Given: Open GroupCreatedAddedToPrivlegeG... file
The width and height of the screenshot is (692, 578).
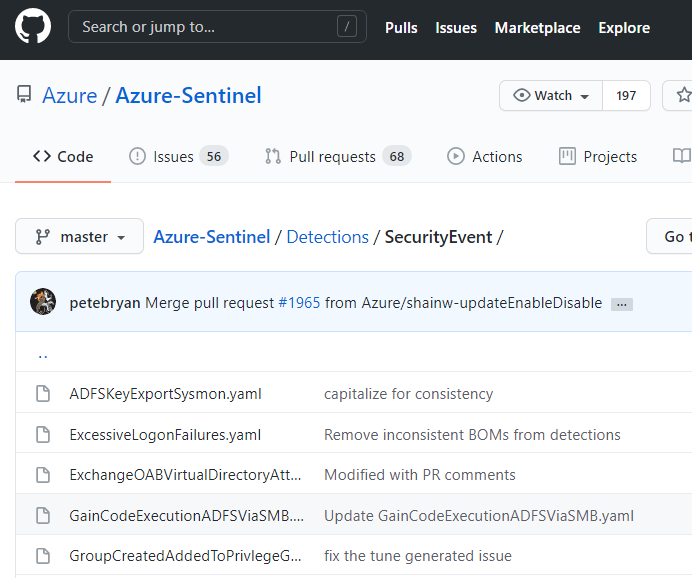Looking at the screenshot, I should (x=185, y=556).
